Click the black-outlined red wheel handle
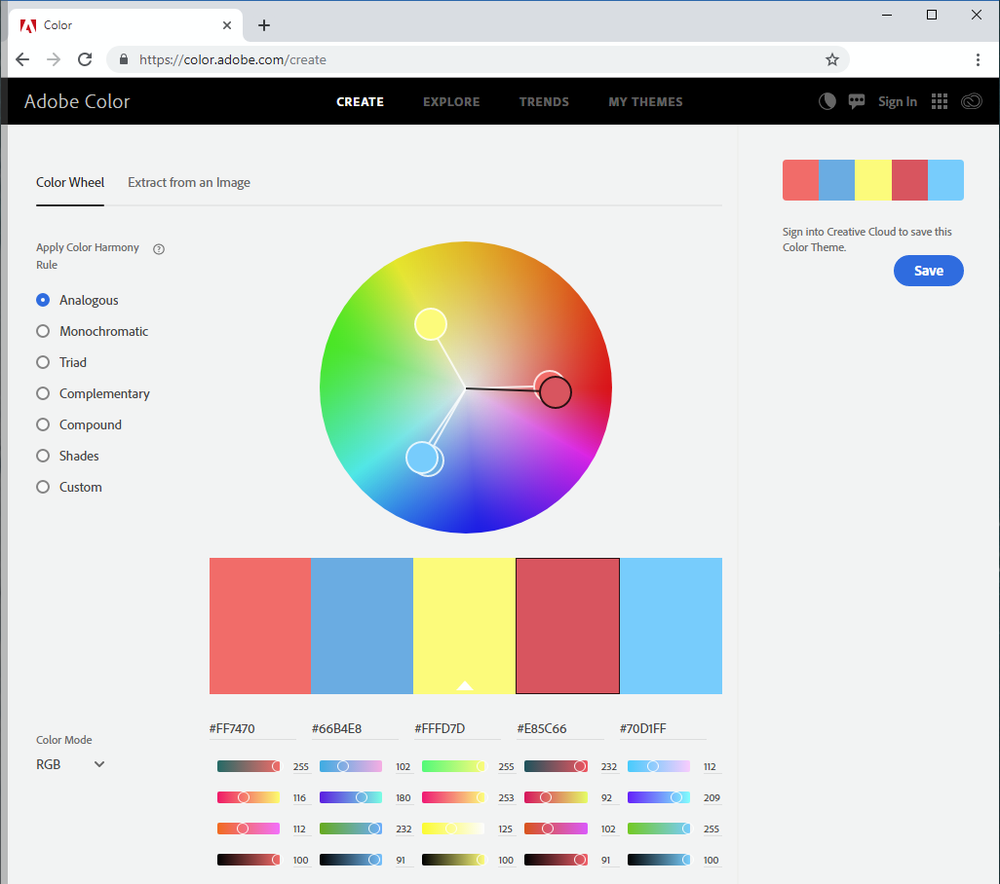The width and height of the screenshot is (1000, 884). coord(555,392)
